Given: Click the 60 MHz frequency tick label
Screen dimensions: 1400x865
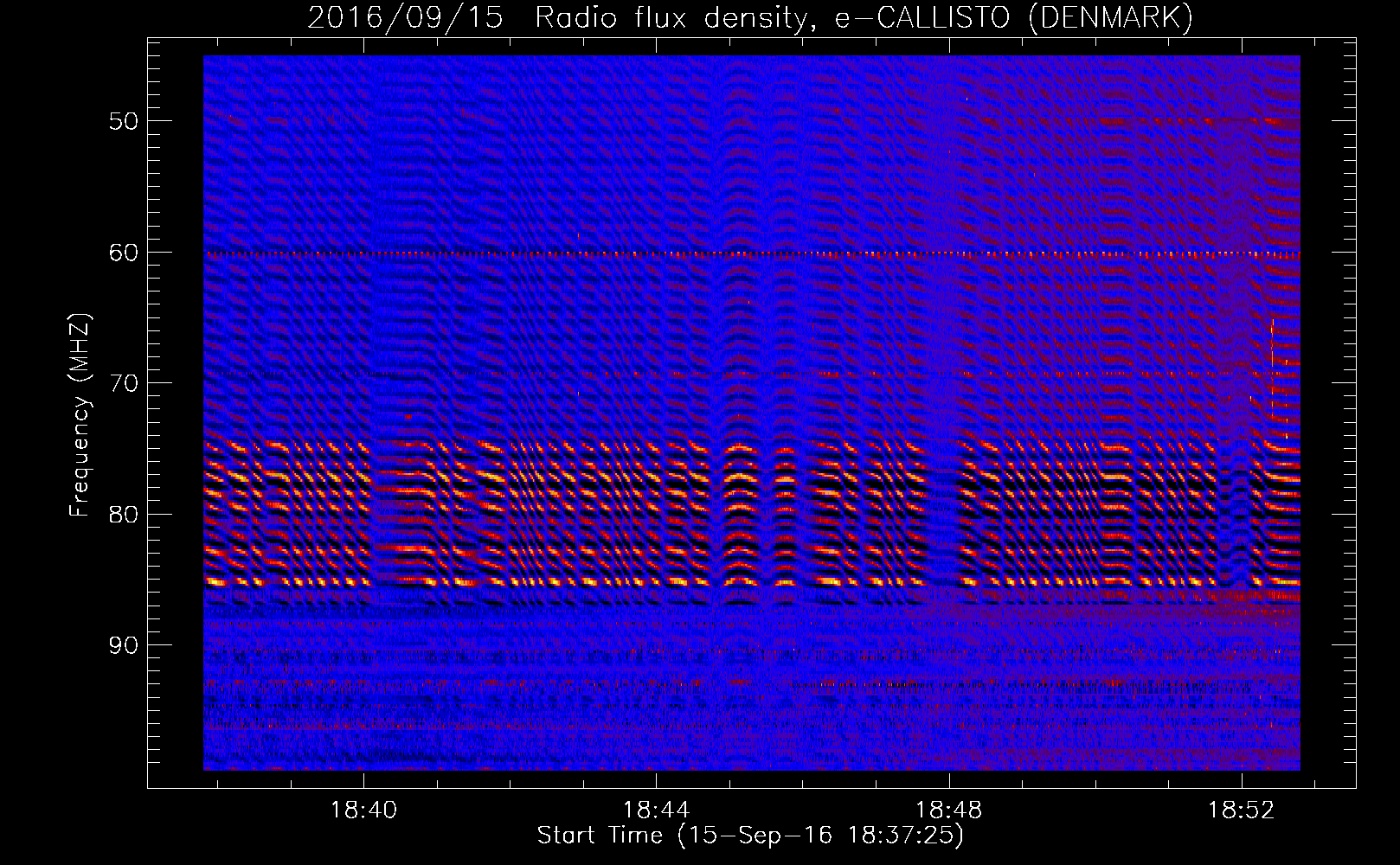Looking at the screenshot, I should pos(124,253).
